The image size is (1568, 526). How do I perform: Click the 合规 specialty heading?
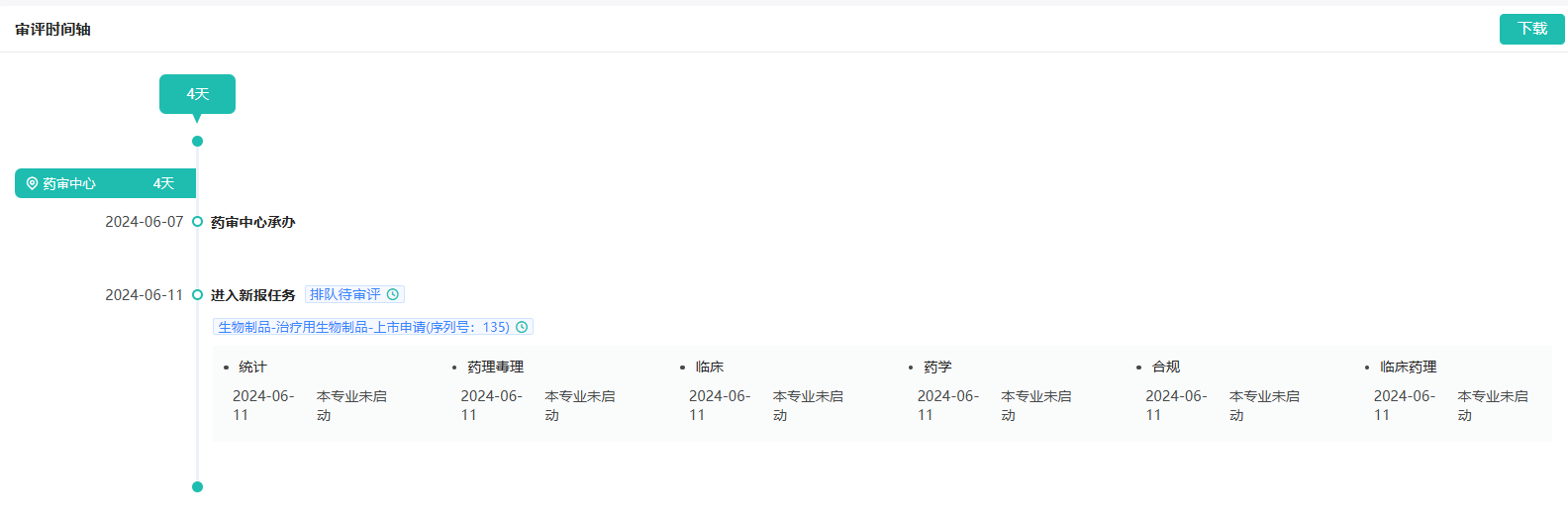click(1166, 367)
